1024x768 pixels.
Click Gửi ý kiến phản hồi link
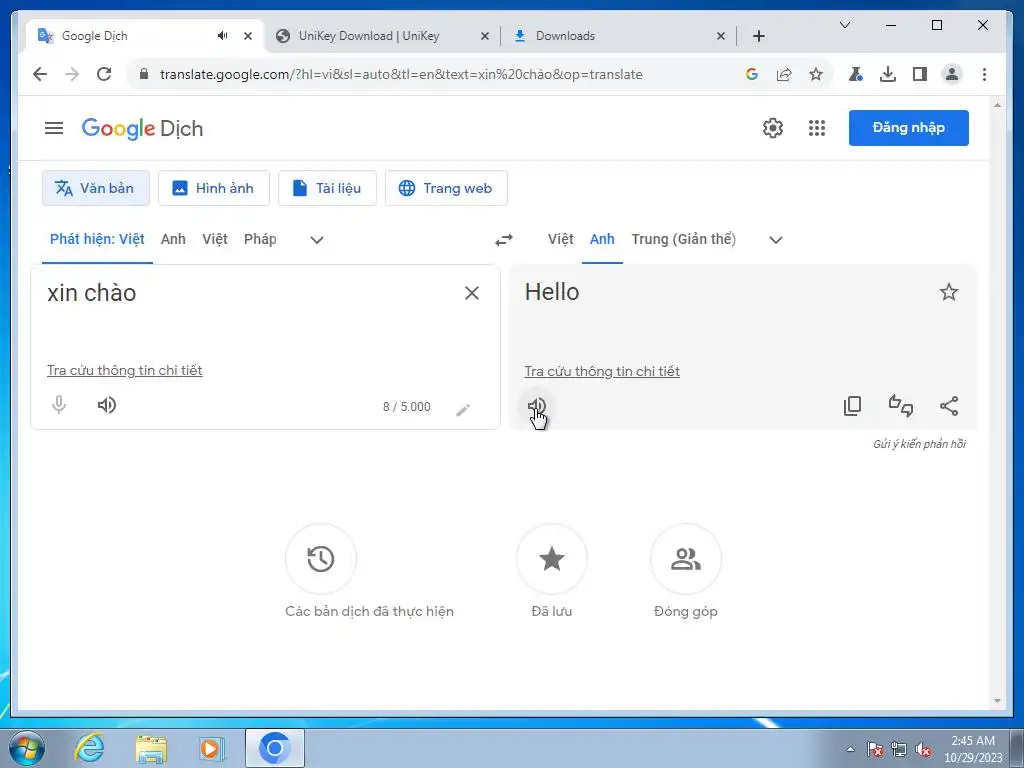click(x=919, y=444)
